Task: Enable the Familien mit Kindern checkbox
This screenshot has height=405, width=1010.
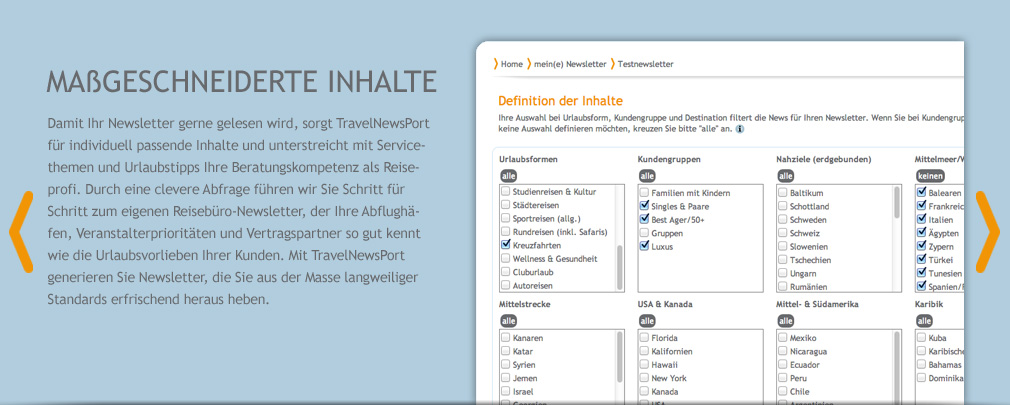Action: [644, 192]
